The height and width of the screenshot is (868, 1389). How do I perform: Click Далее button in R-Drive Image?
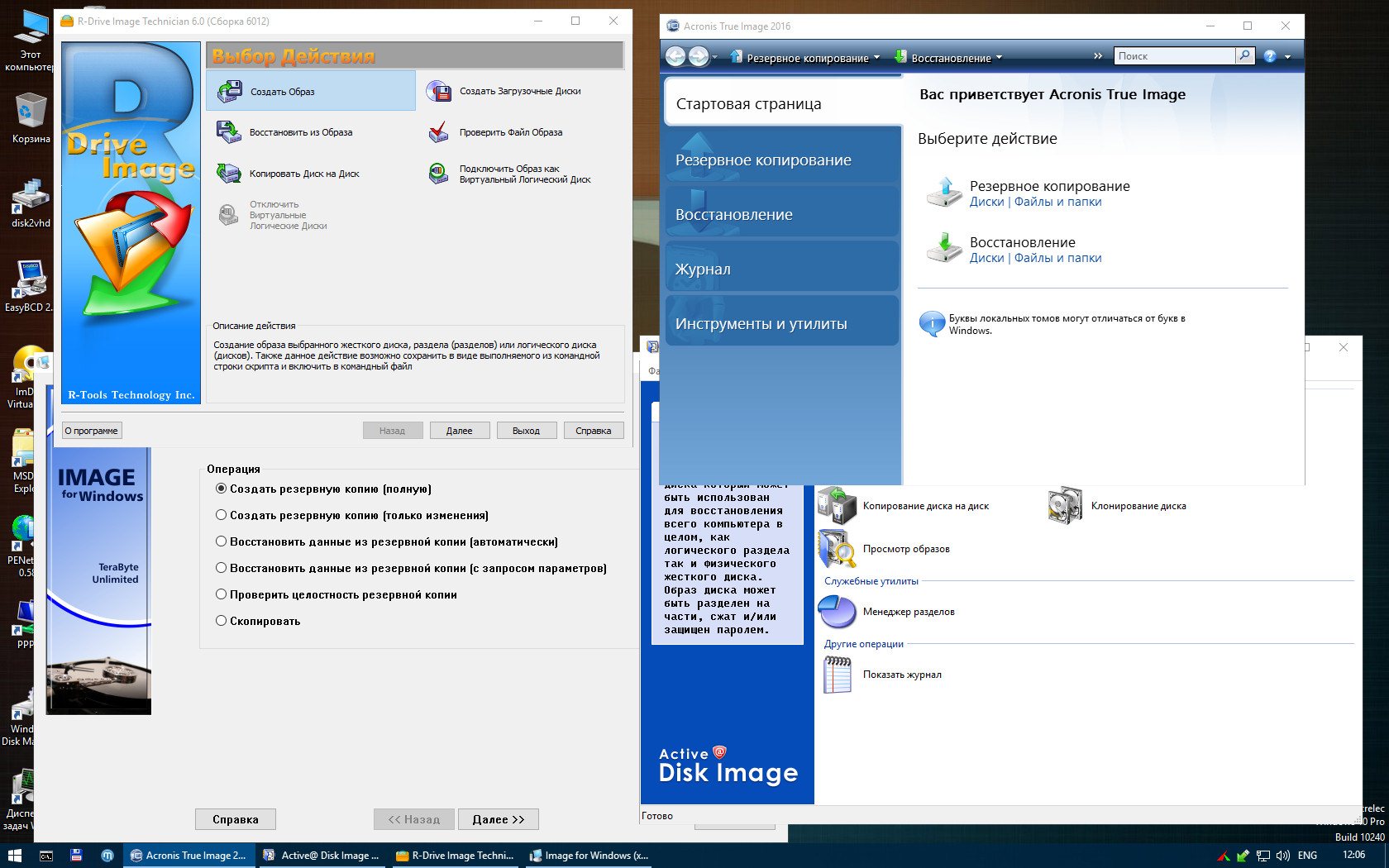point(460,431)
